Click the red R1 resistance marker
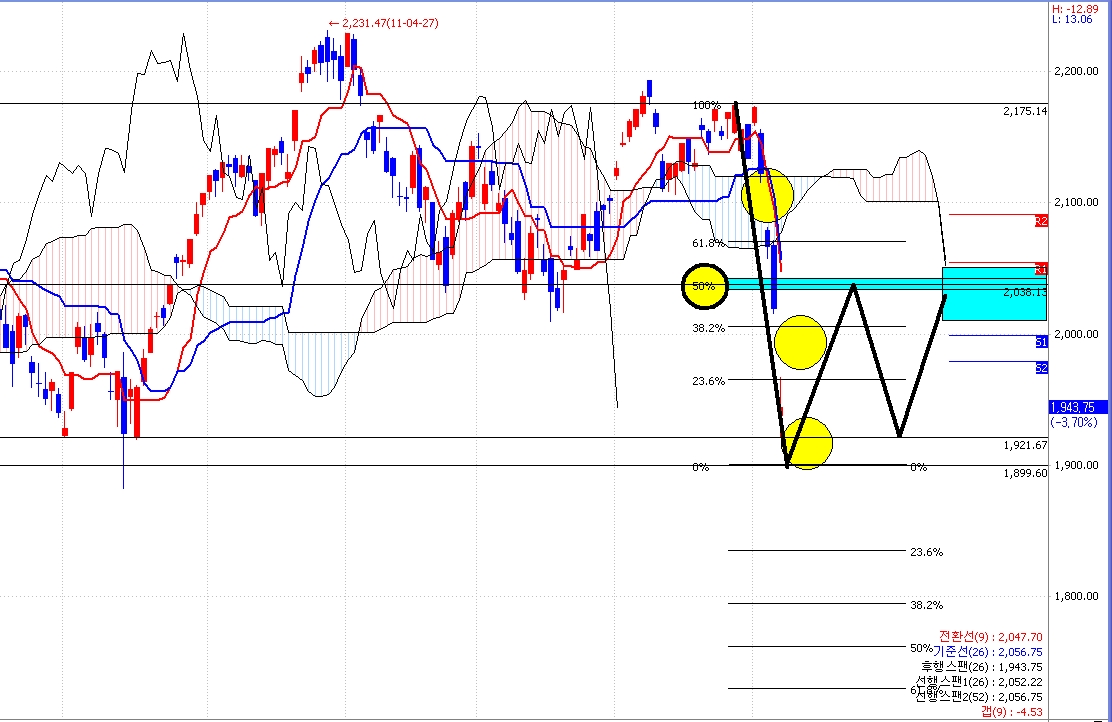The height and width of the screenshot is (722, 1112). coord(1041,269)
